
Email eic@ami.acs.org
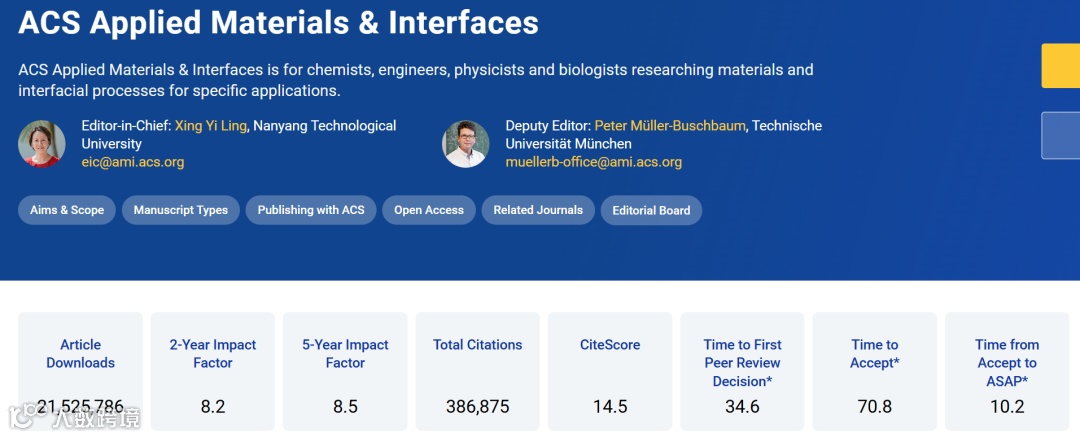pyautogui.click(x=133, y=162)
